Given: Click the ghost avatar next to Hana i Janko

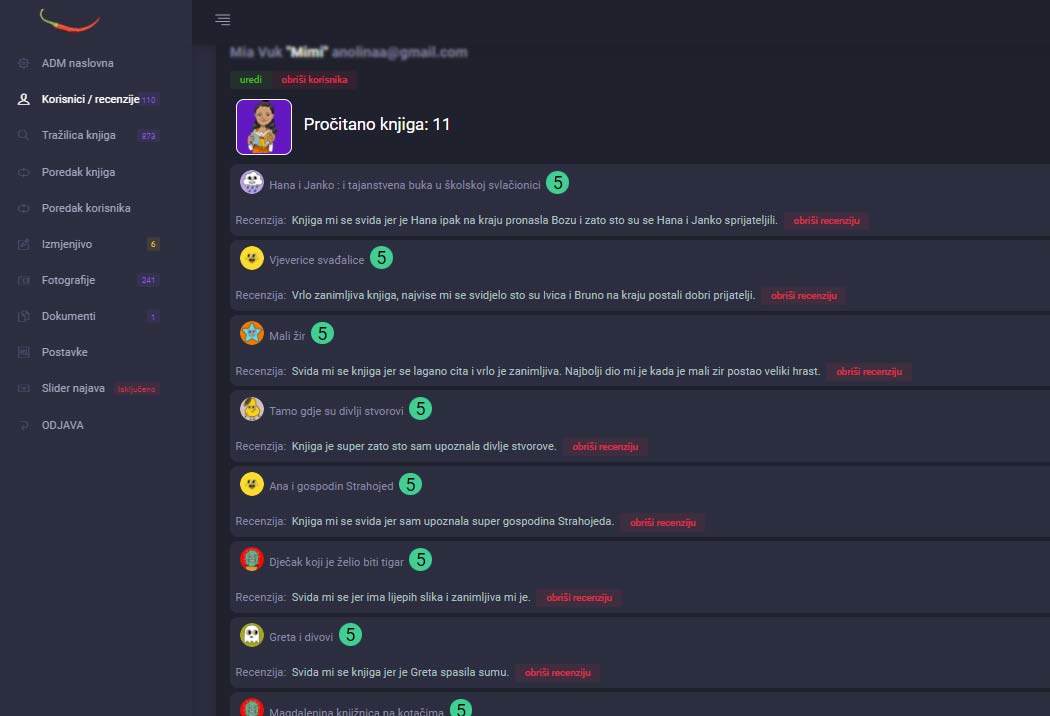Looking at the screenshot, I should (x=252, y=182).
